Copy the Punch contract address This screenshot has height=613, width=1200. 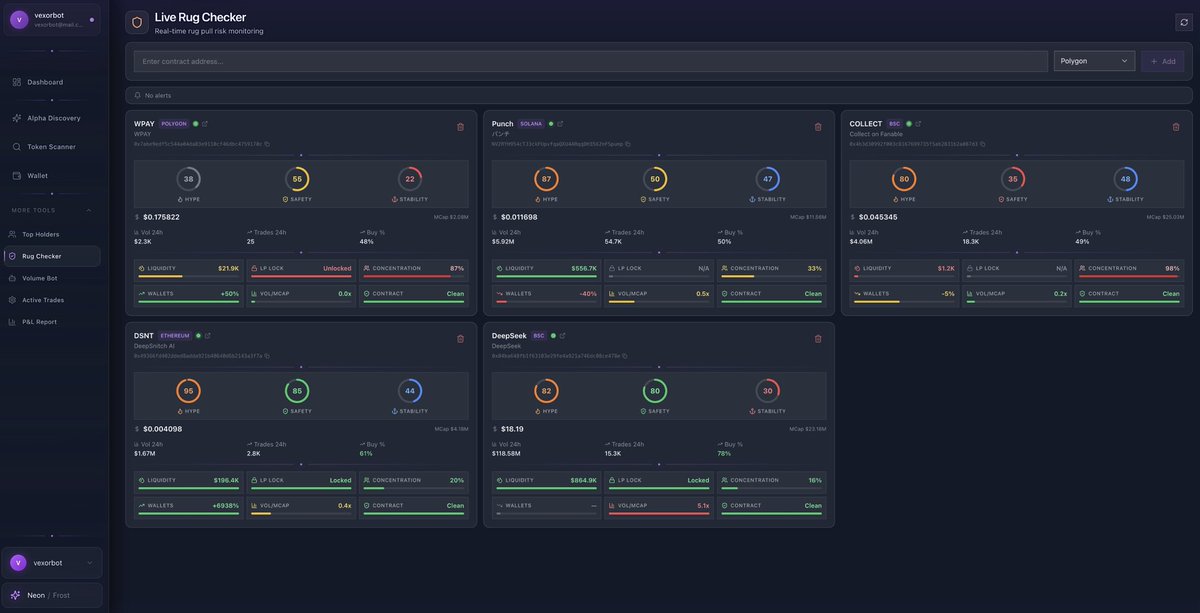click(627, 144)
